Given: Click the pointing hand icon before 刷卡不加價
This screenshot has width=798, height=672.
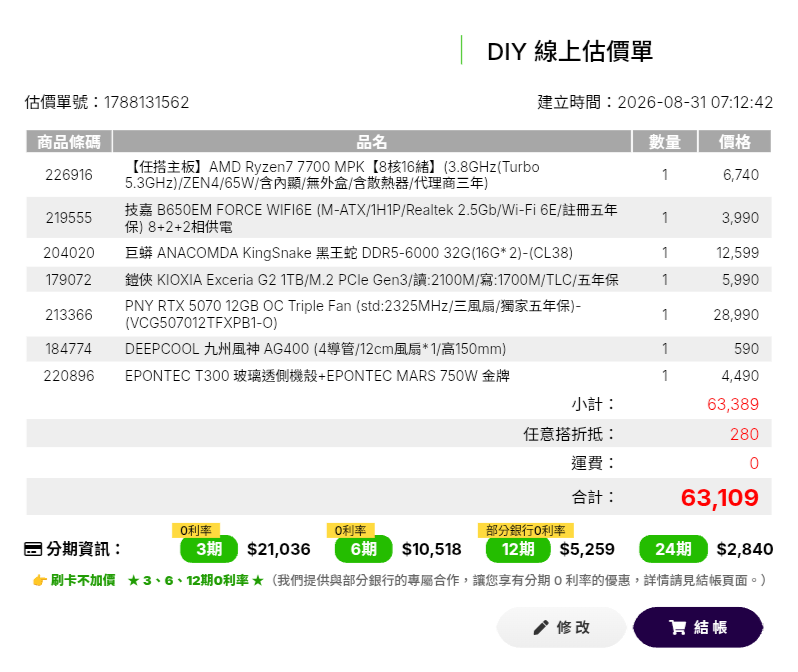Looking at the screenshot, I should 40,580.
